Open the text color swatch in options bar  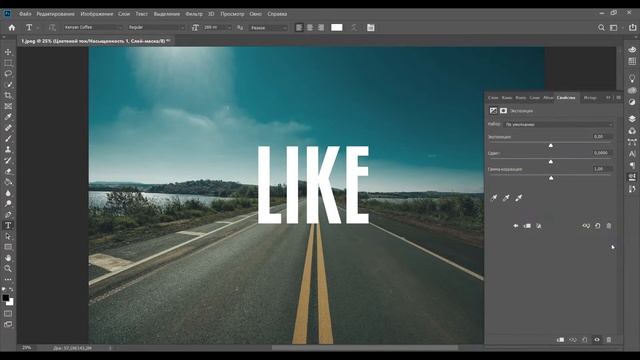[x=337, y=27]
